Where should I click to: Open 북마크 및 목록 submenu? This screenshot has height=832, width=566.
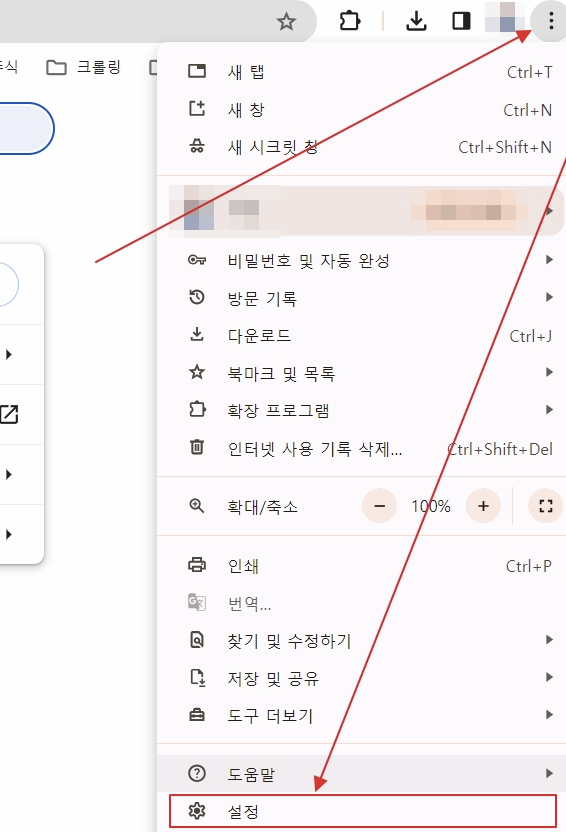[x=362, y=373]
